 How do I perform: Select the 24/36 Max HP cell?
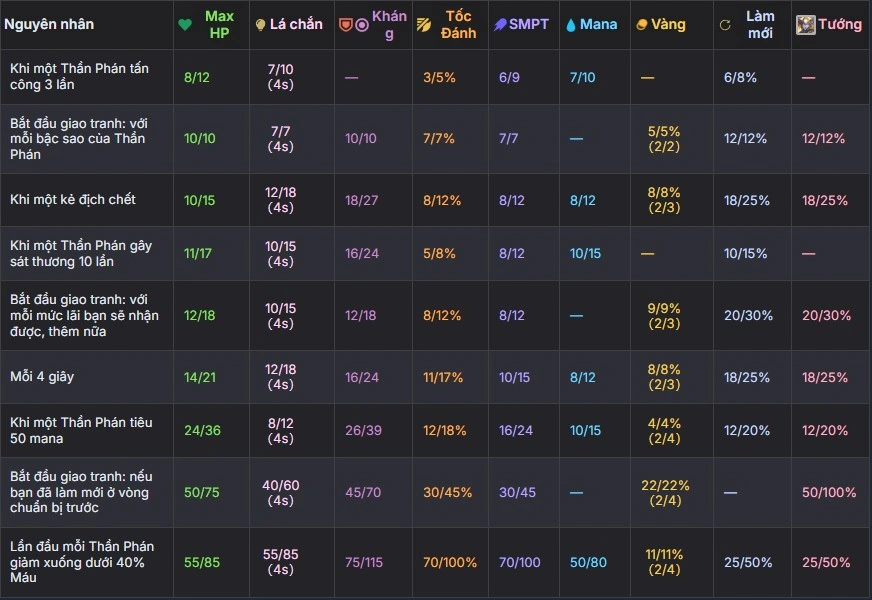point(202,430)
